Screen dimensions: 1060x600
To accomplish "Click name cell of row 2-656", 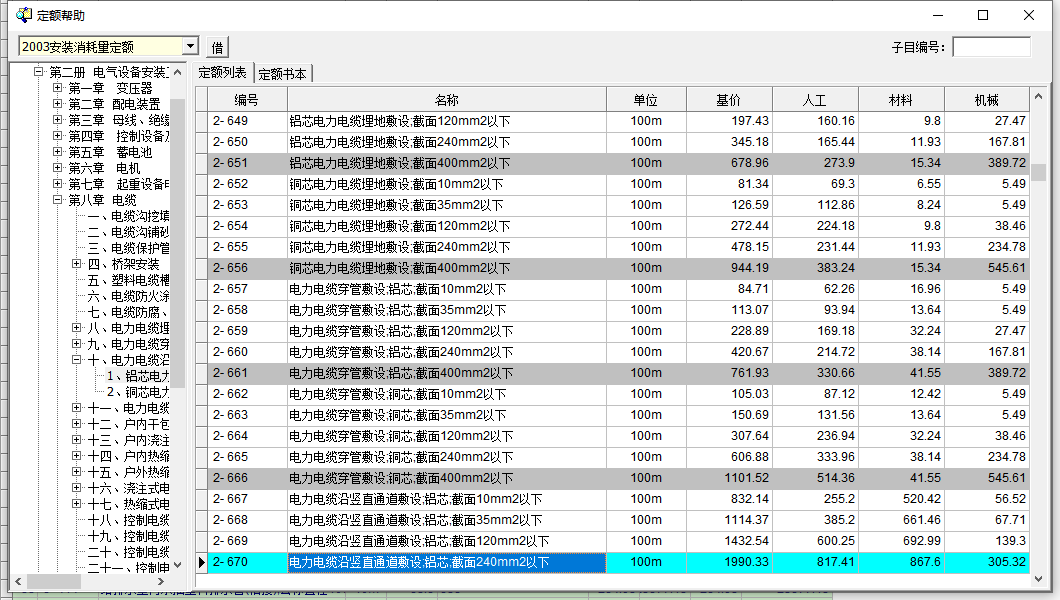I will pyautogui.click(x=447, y=268).
